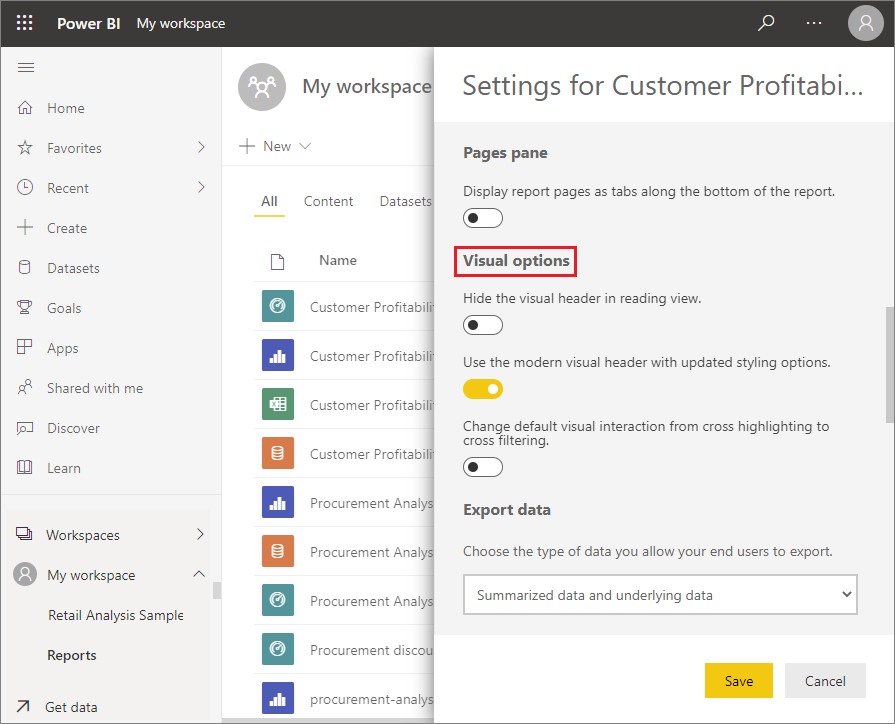Open the app launcher grid icon

[25, 23]
